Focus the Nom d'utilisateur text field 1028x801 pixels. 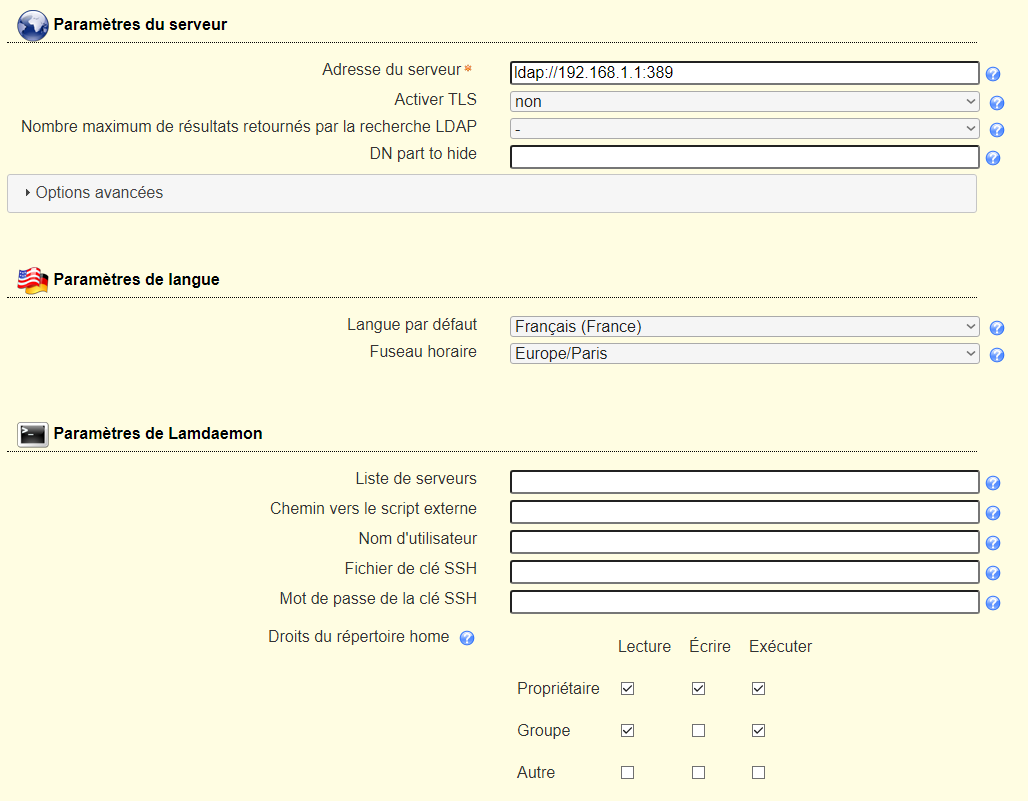[x=744, y=543]
